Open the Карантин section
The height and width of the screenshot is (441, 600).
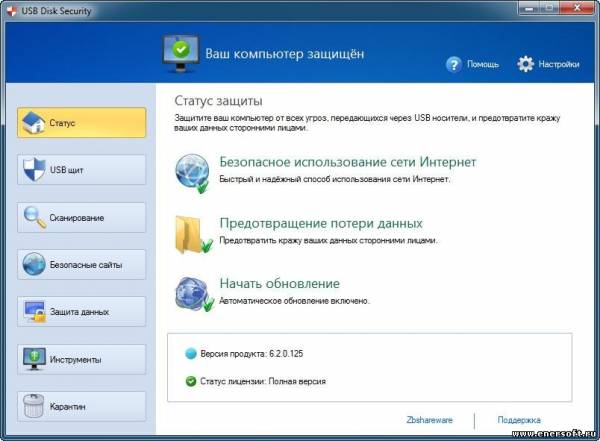coord(82,406)
